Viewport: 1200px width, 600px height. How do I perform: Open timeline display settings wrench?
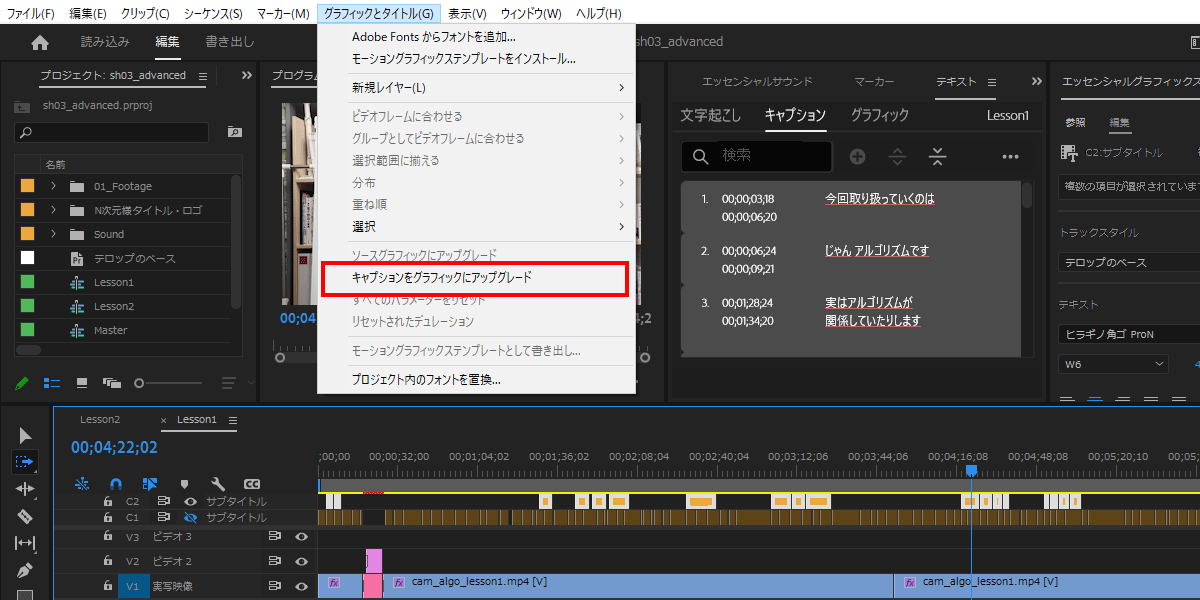(x=218, y=483)
